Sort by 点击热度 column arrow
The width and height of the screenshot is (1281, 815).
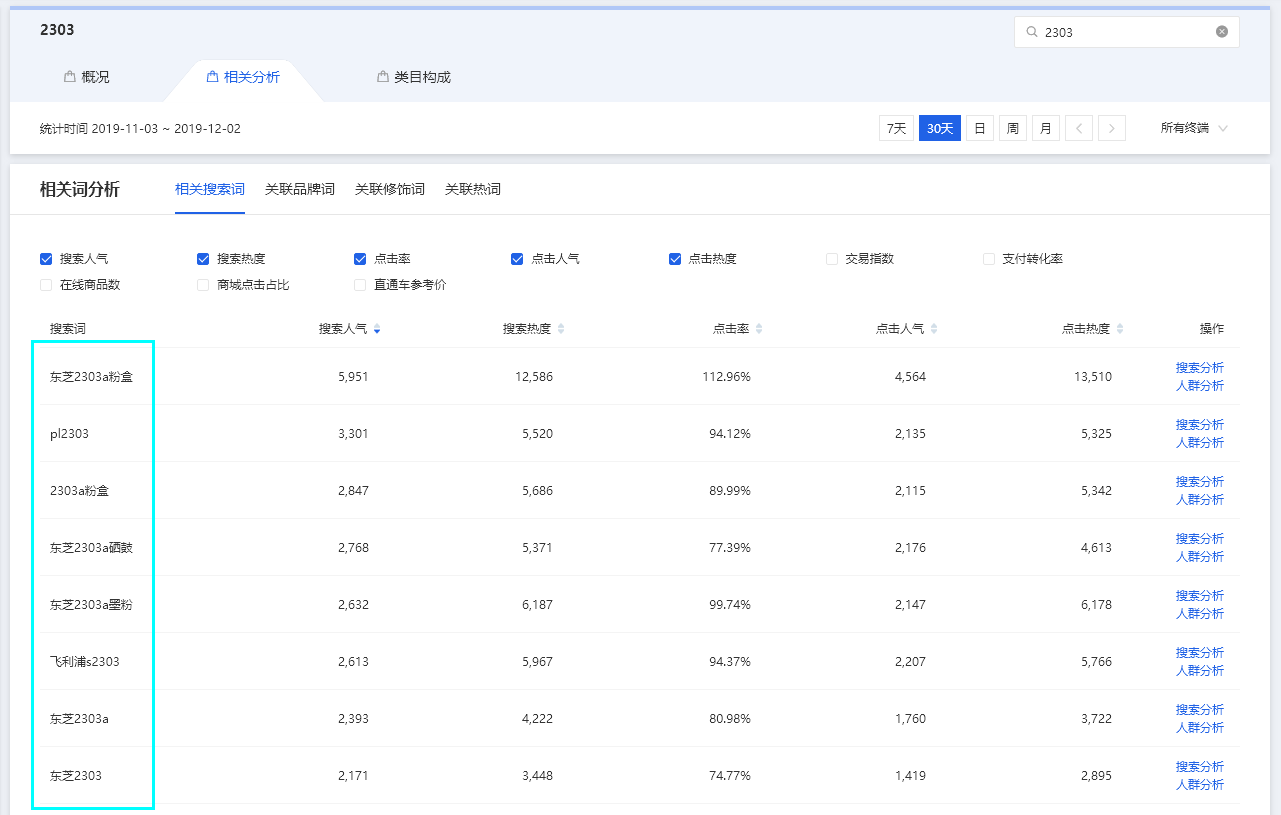1120,329
